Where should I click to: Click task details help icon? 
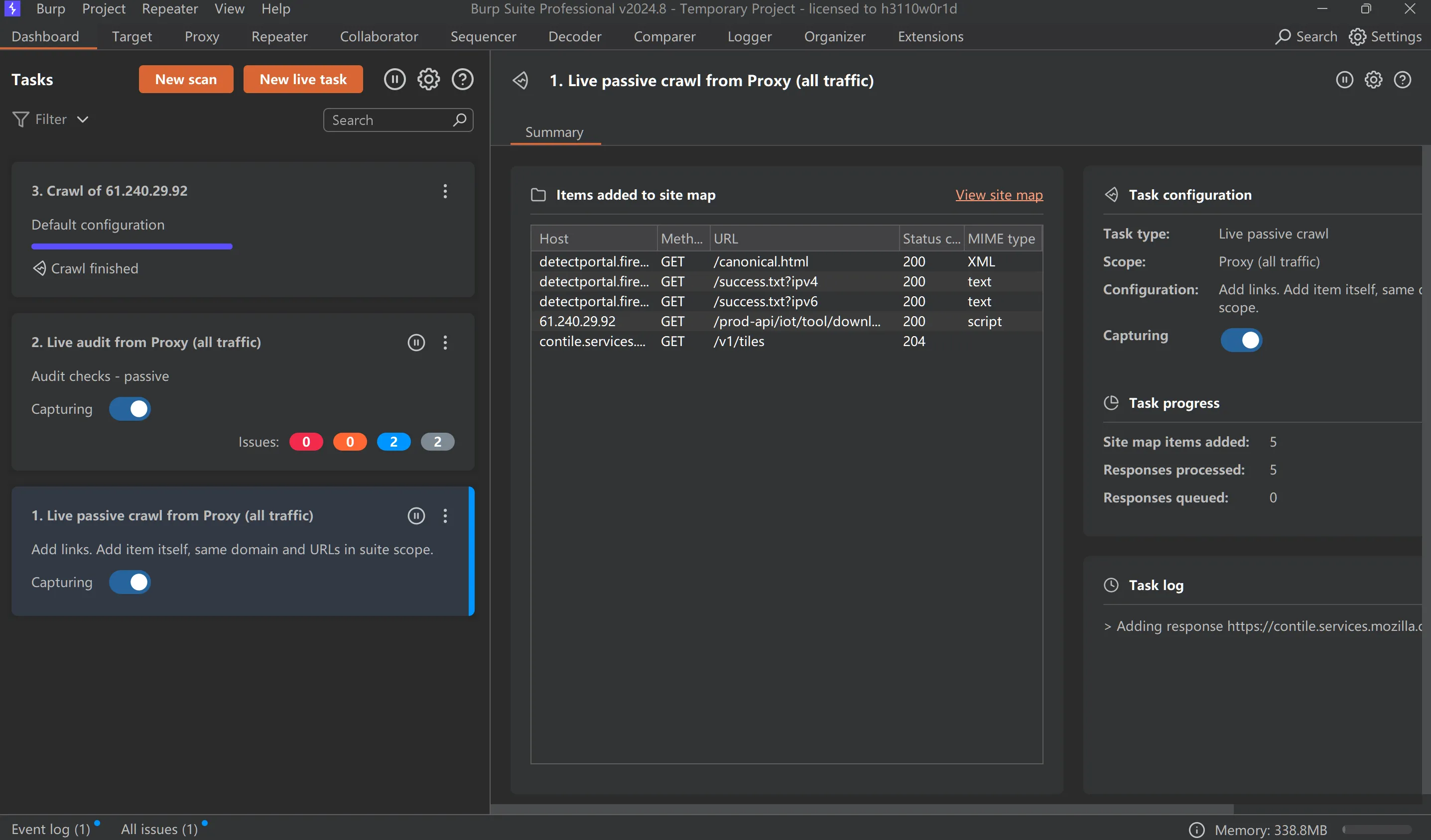[1402, 80]
